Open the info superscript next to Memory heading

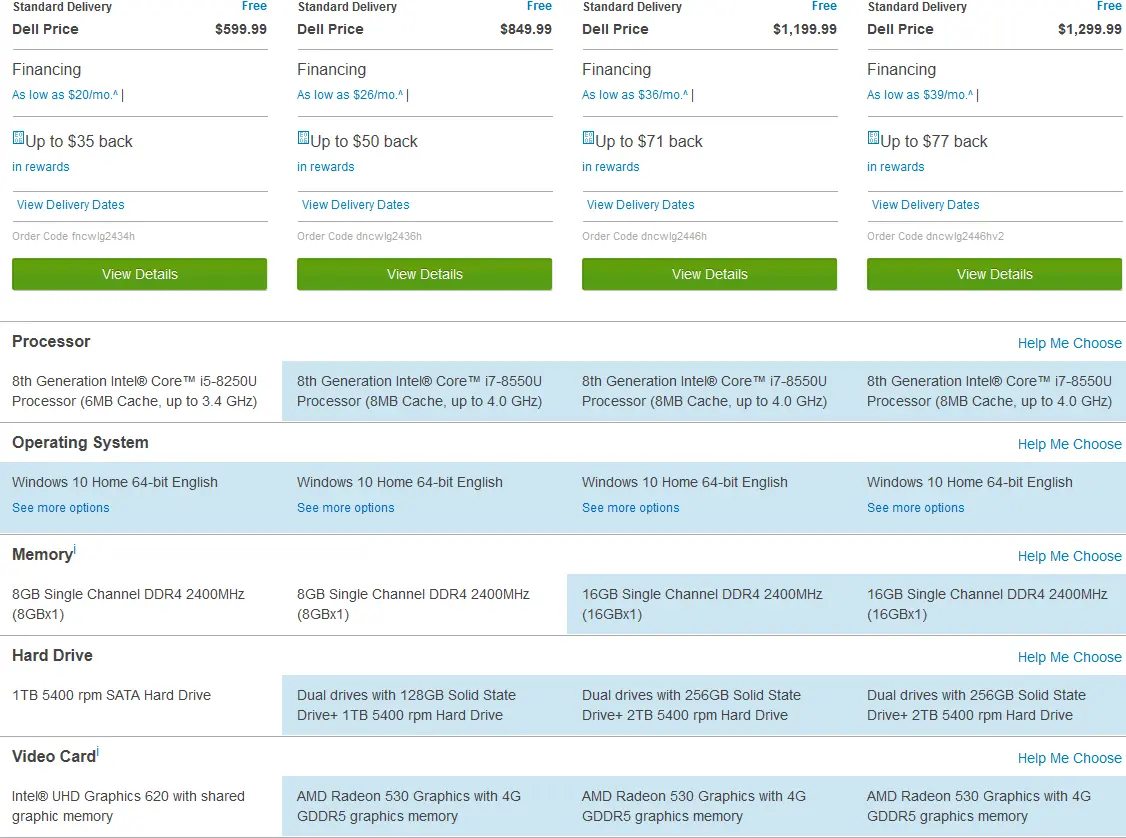click(75, 550)
